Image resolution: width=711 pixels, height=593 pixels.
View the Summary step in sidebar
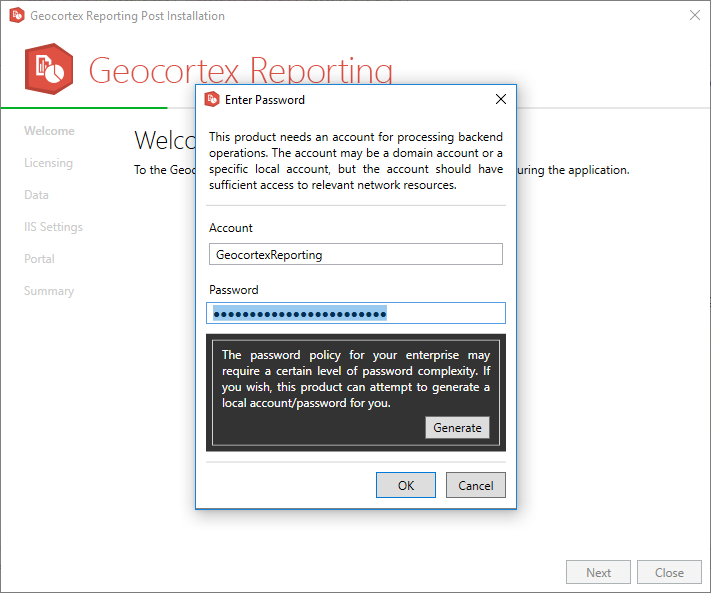coord(49,291)
